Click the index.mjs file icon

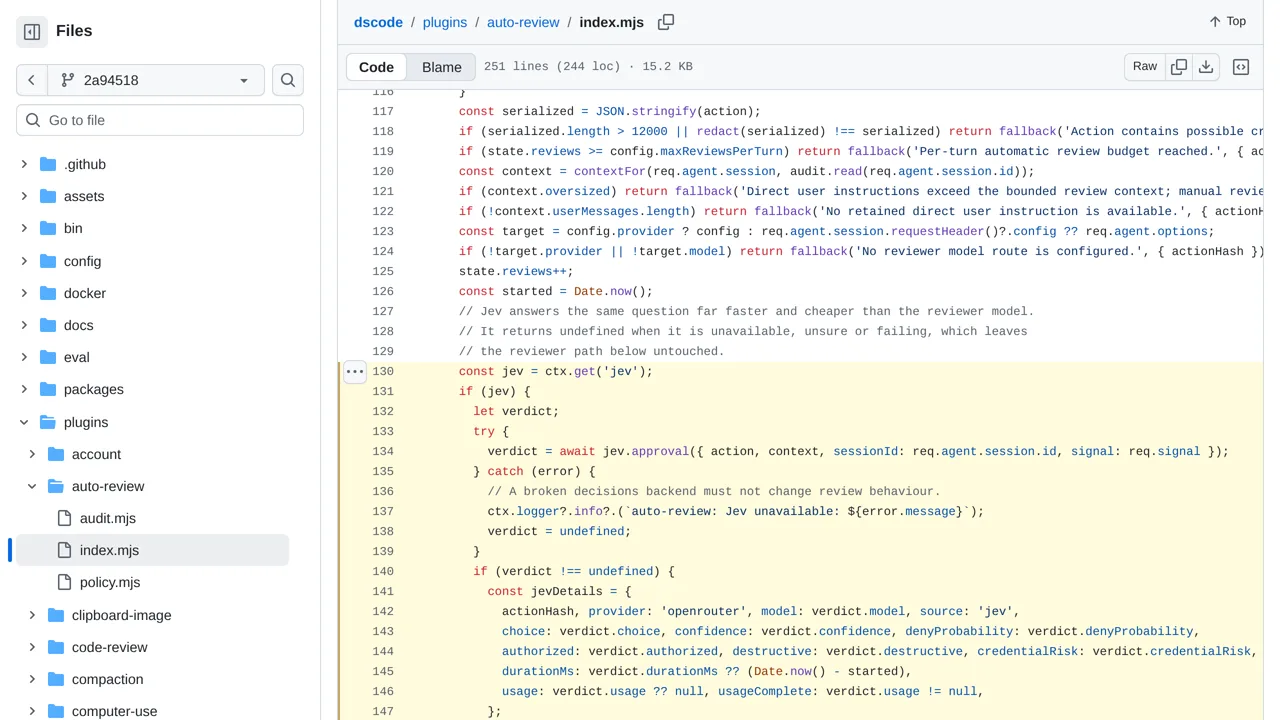64,550
